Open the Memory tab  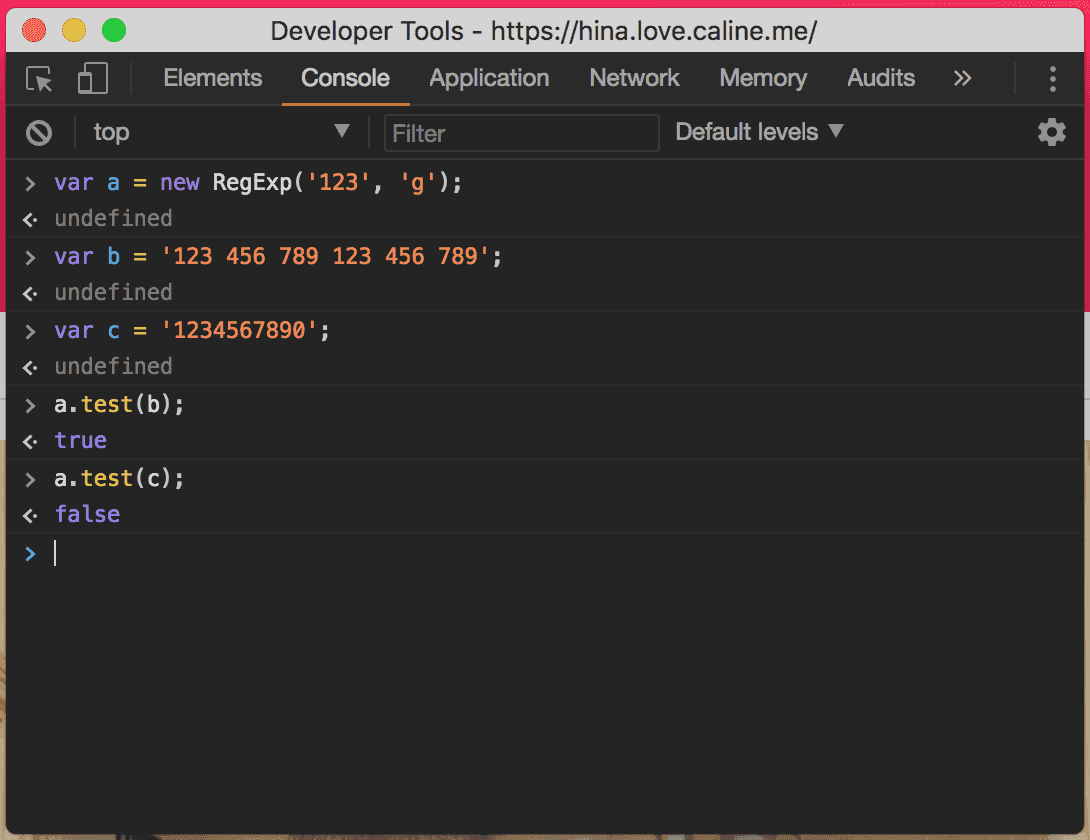tap(763, 79)
